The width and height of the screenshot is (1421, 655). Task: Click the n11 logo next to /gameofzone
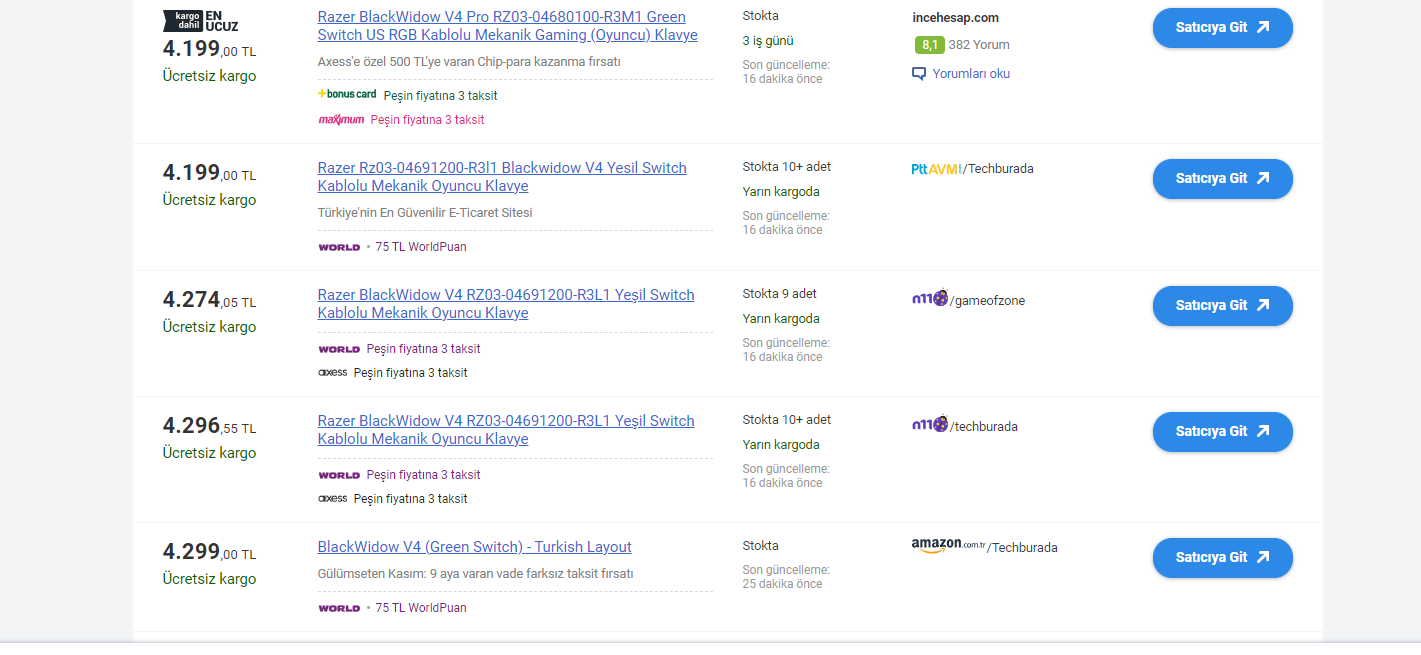(930, 298)
